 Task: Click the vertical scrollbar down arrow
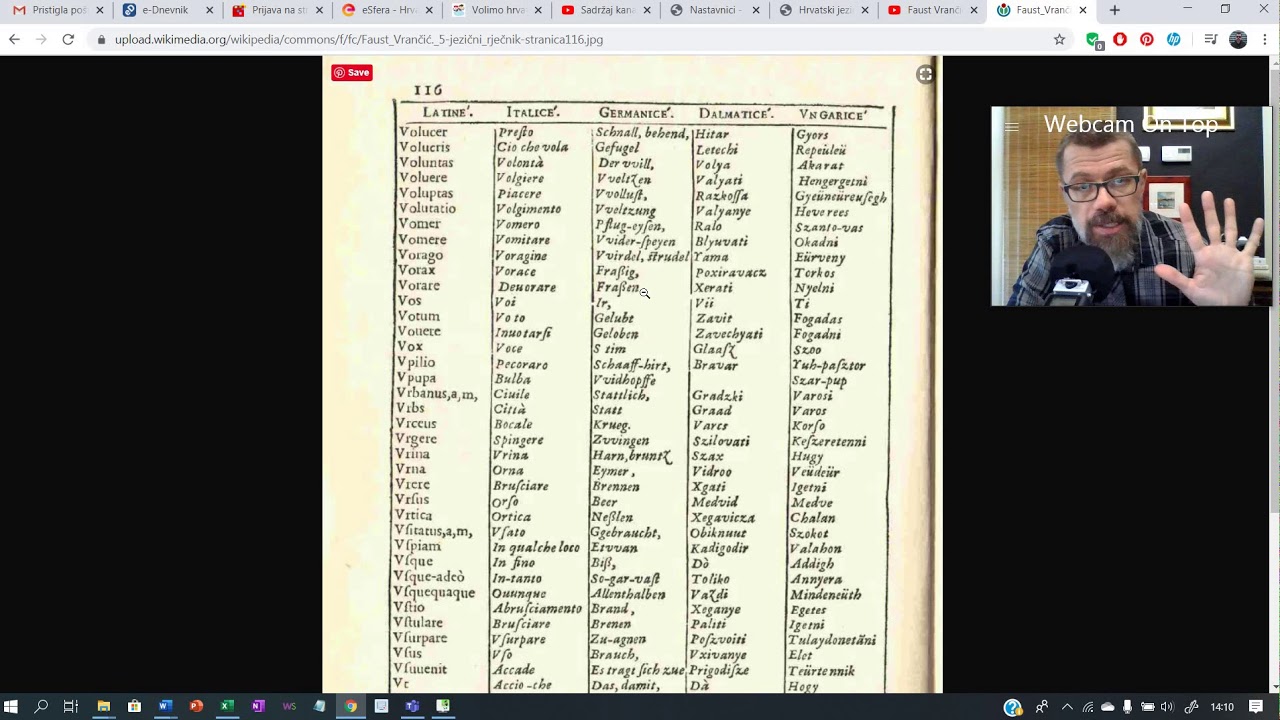tap(1274, 686)
